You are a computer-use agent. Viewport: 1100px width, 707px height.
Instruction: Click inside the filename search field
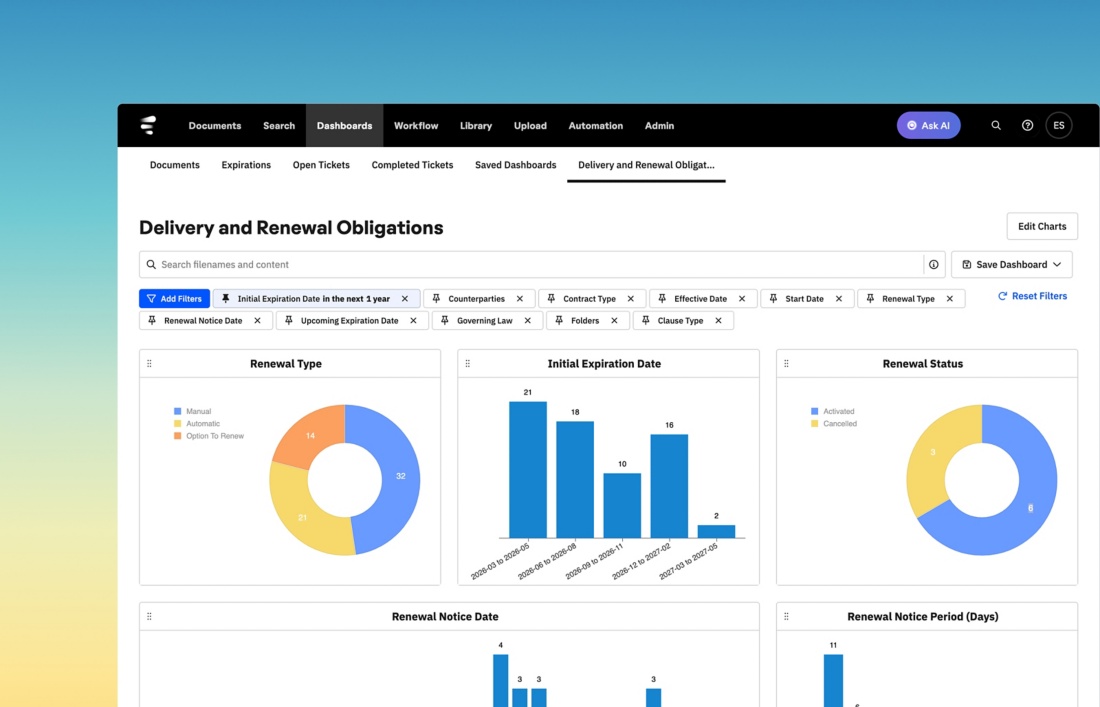pyautogui.click(x=530, y=265)
